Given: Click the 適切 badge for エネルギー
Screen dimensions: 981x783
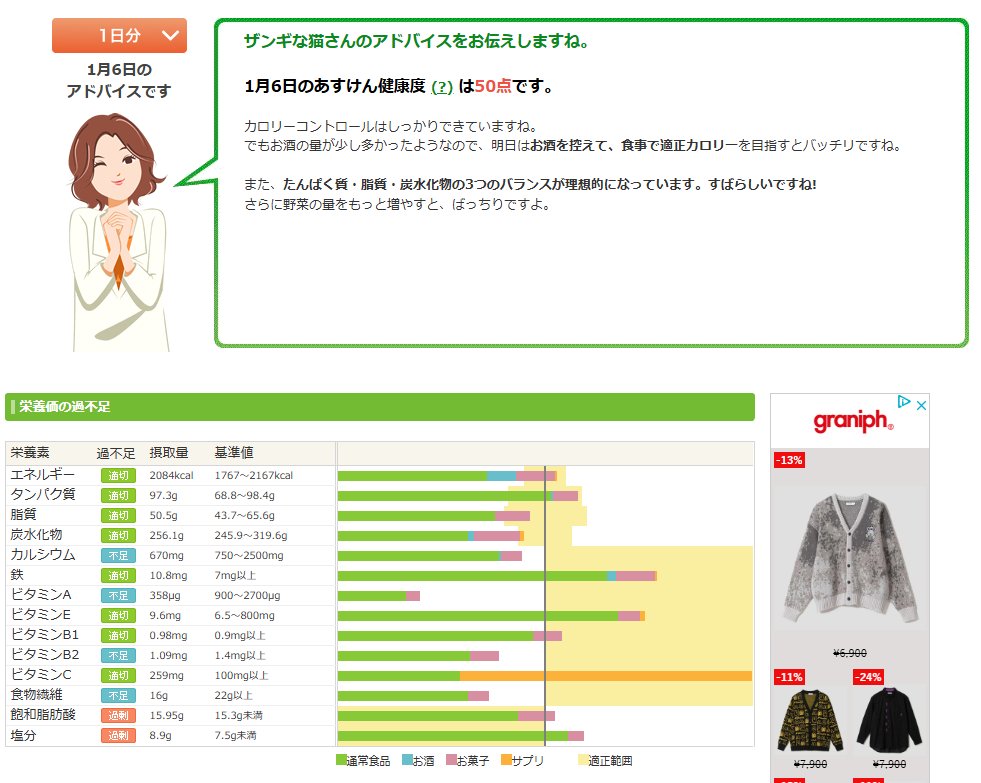Looking at the screenshot, I should click(x=118, y=475).
